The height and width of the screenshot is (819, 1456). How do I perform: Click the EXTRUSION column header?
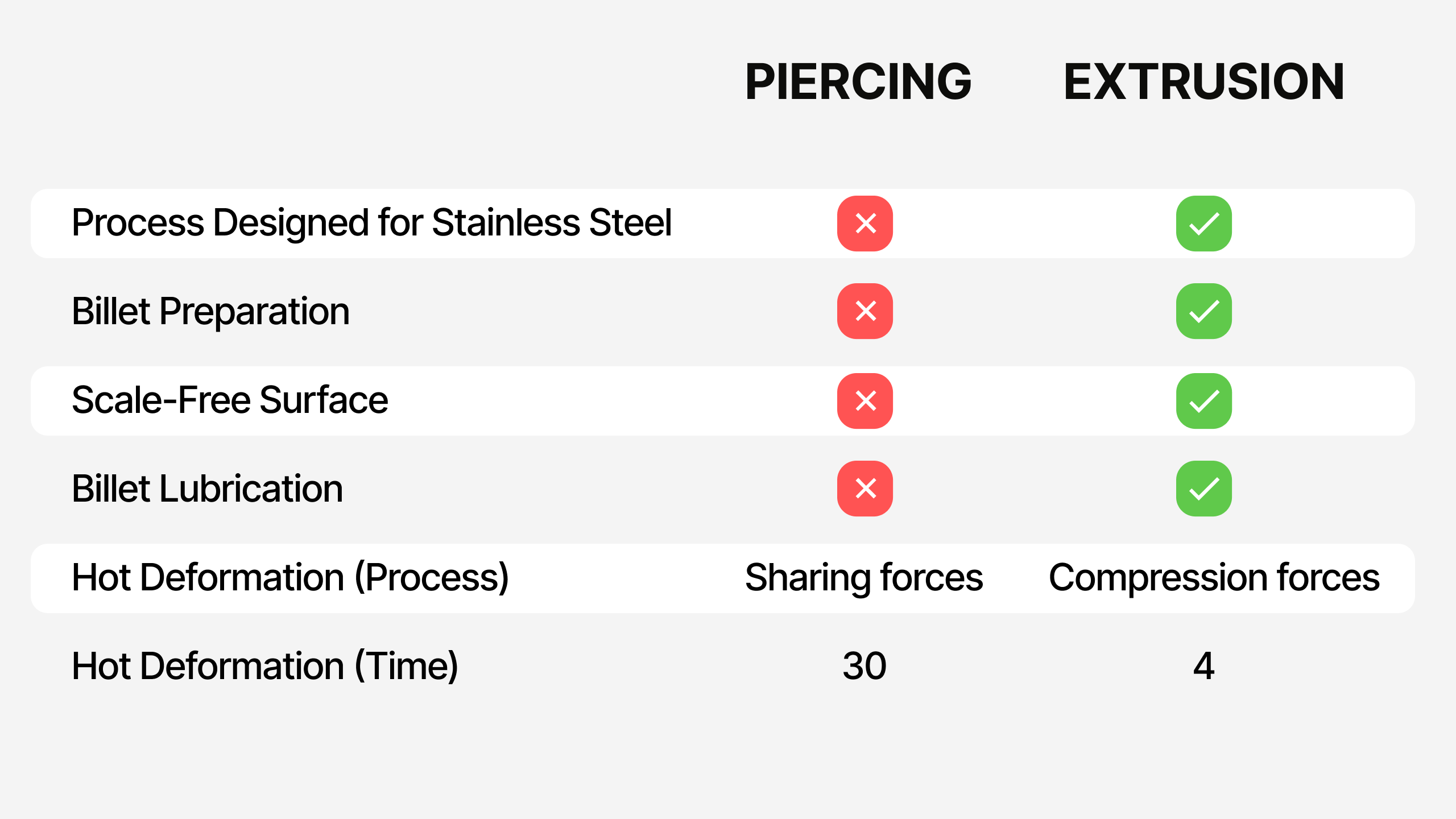(1204, 82)
